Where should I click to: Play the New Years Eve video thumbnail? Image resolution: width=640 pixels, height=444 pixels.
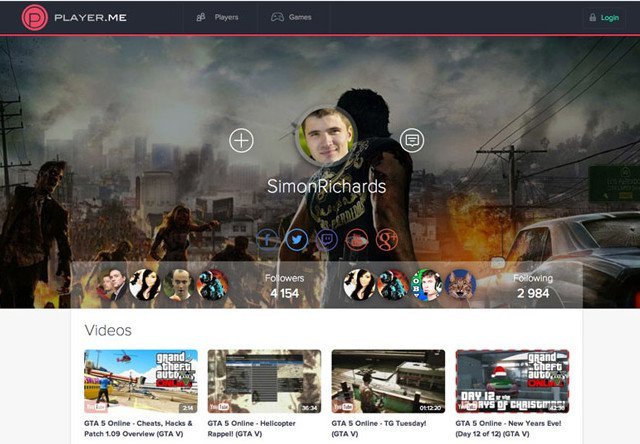tap(512, 381)
